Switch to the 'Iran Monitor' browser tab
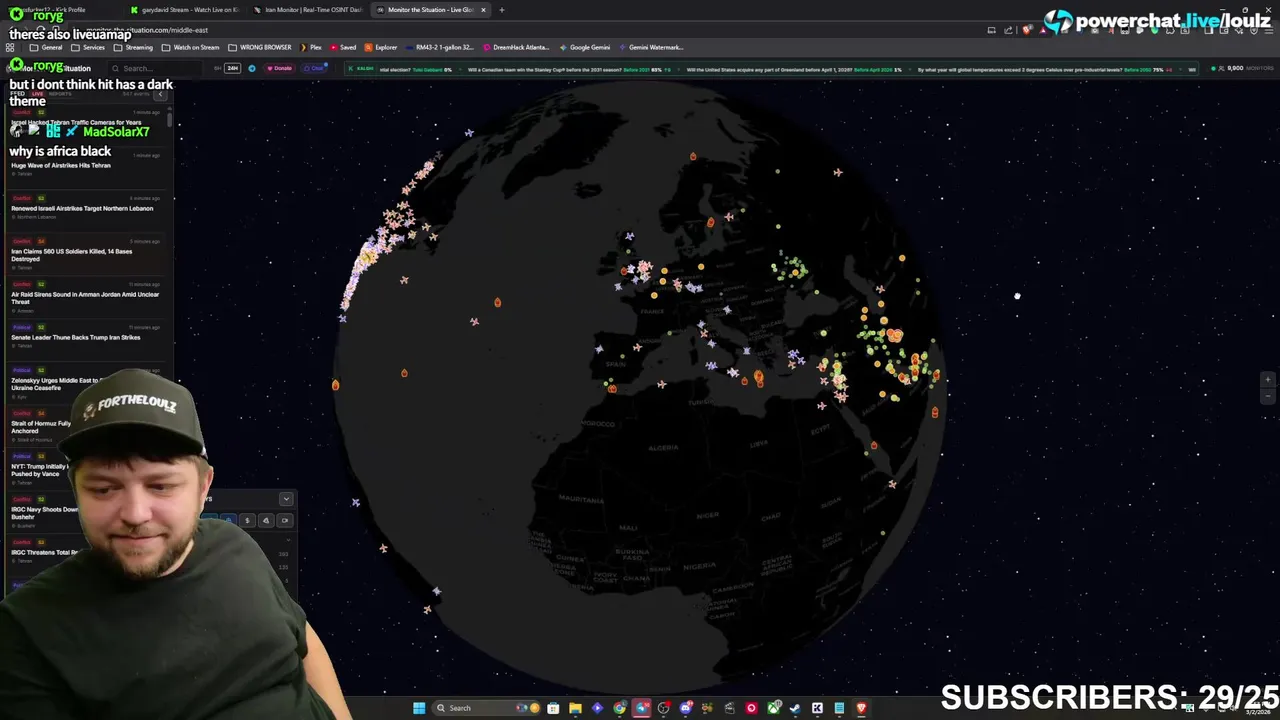This screenshot has width=1280, height=720. 308,10
